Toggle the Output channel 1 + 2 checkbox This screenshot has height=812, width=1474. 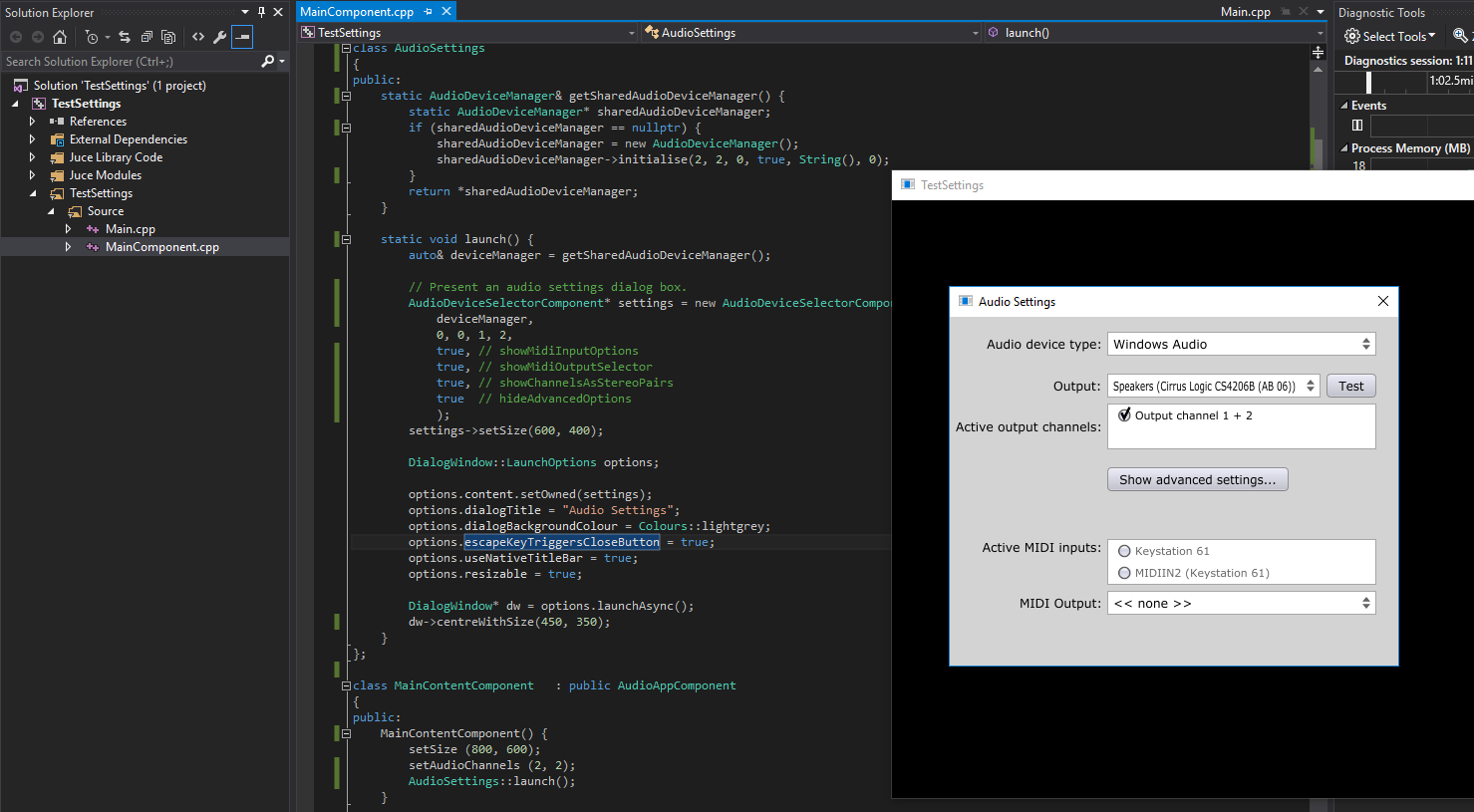point(1124,415)
